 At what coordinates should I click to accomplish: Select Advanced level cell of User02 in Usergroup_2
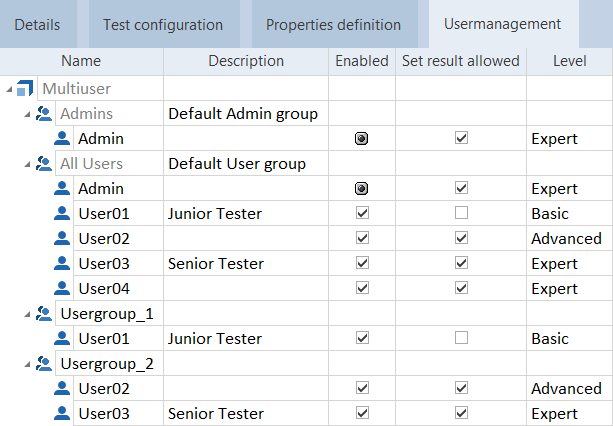[566, 389]
